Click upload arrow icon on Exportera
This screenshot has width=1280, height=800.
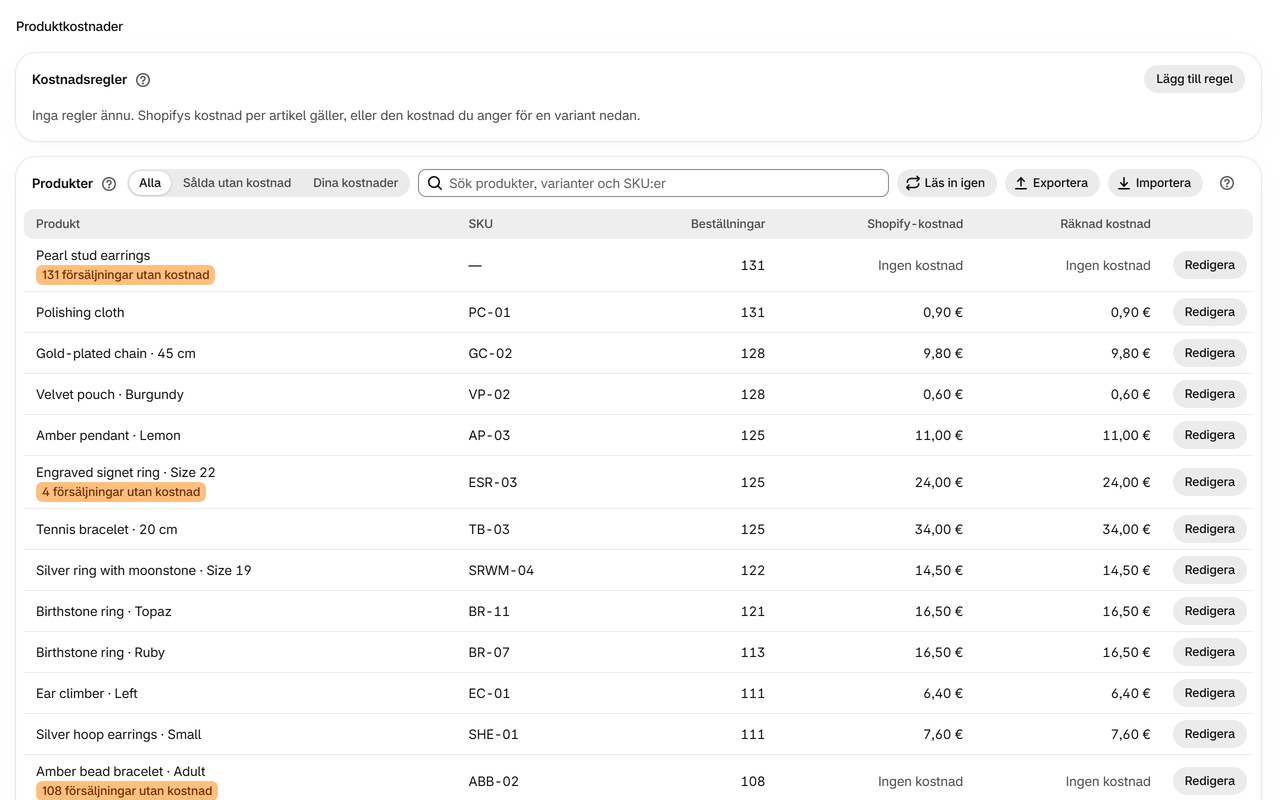1021,183
